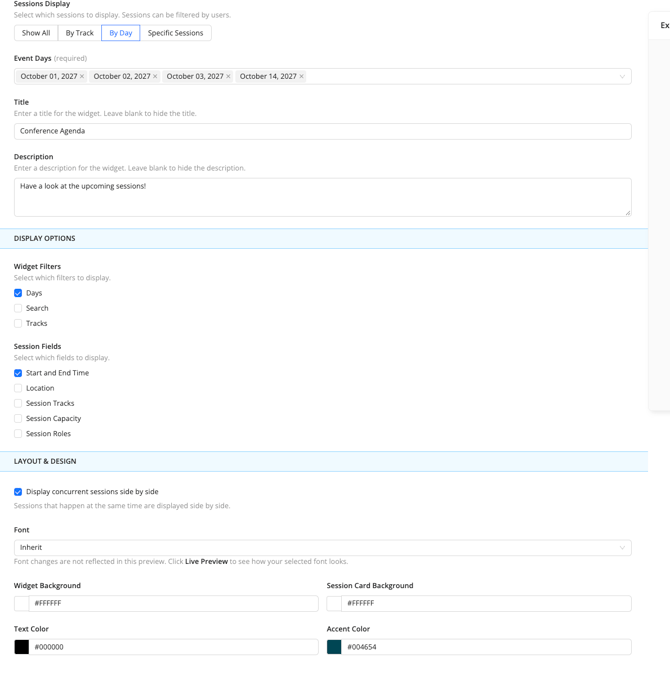Image resolution: width=670 pixels, height=681 pixels.
Task: Click the LAYOUT & DESIGN section header
Action: pos(324,461)
